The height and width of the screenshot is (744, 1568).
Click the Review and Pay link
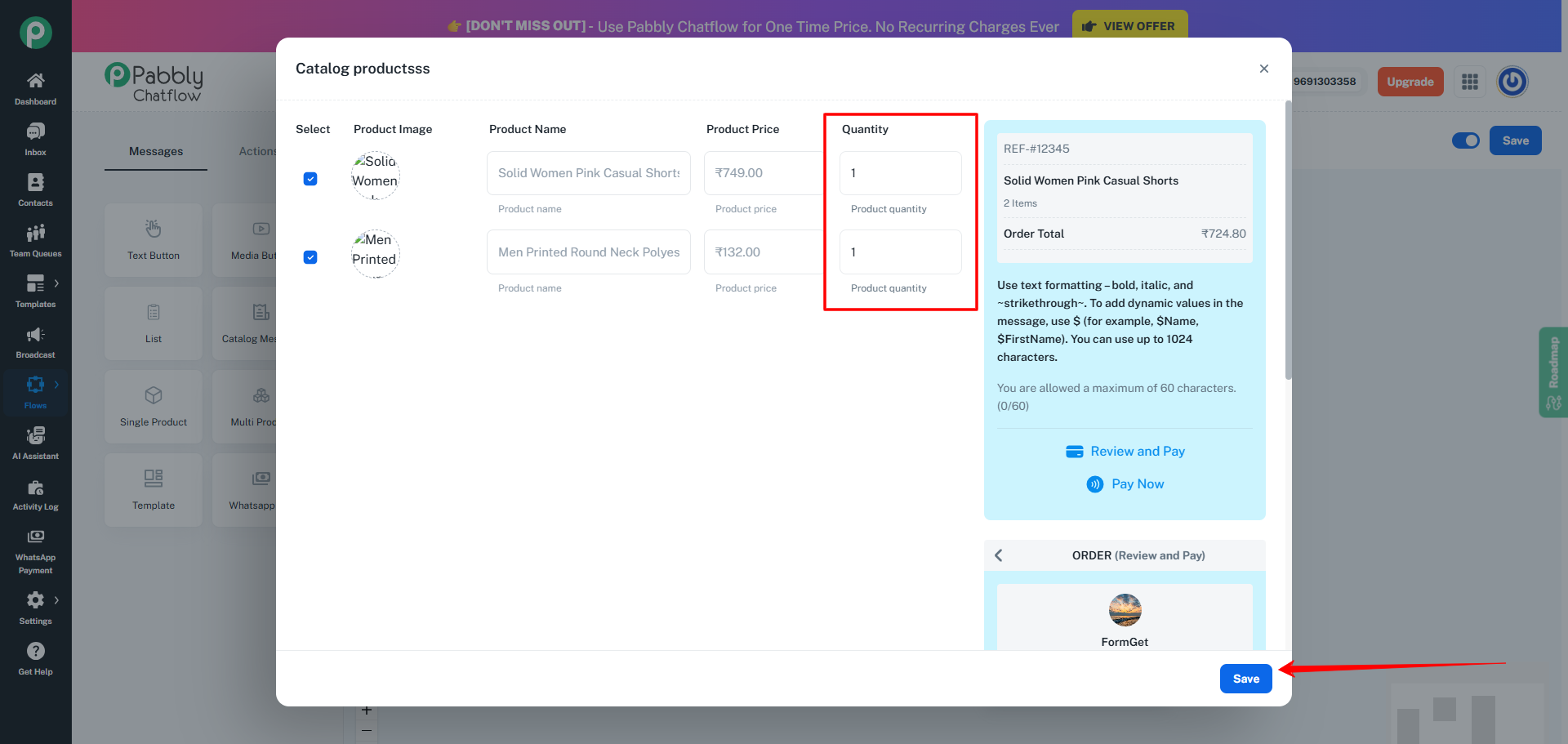pos(1138,452)
